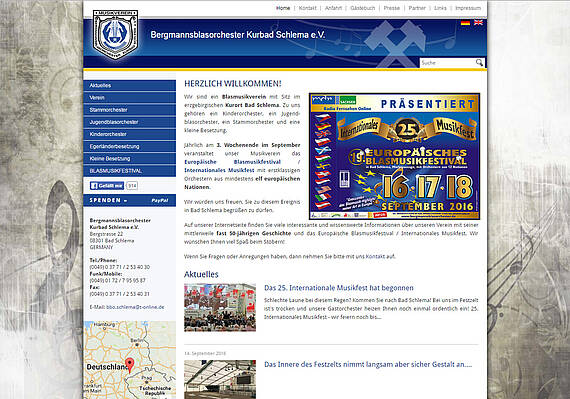This screenshot has width=570, height=399.
Task: Open the Festzelt interior photo thumbnail
Action: coord(220,379)
